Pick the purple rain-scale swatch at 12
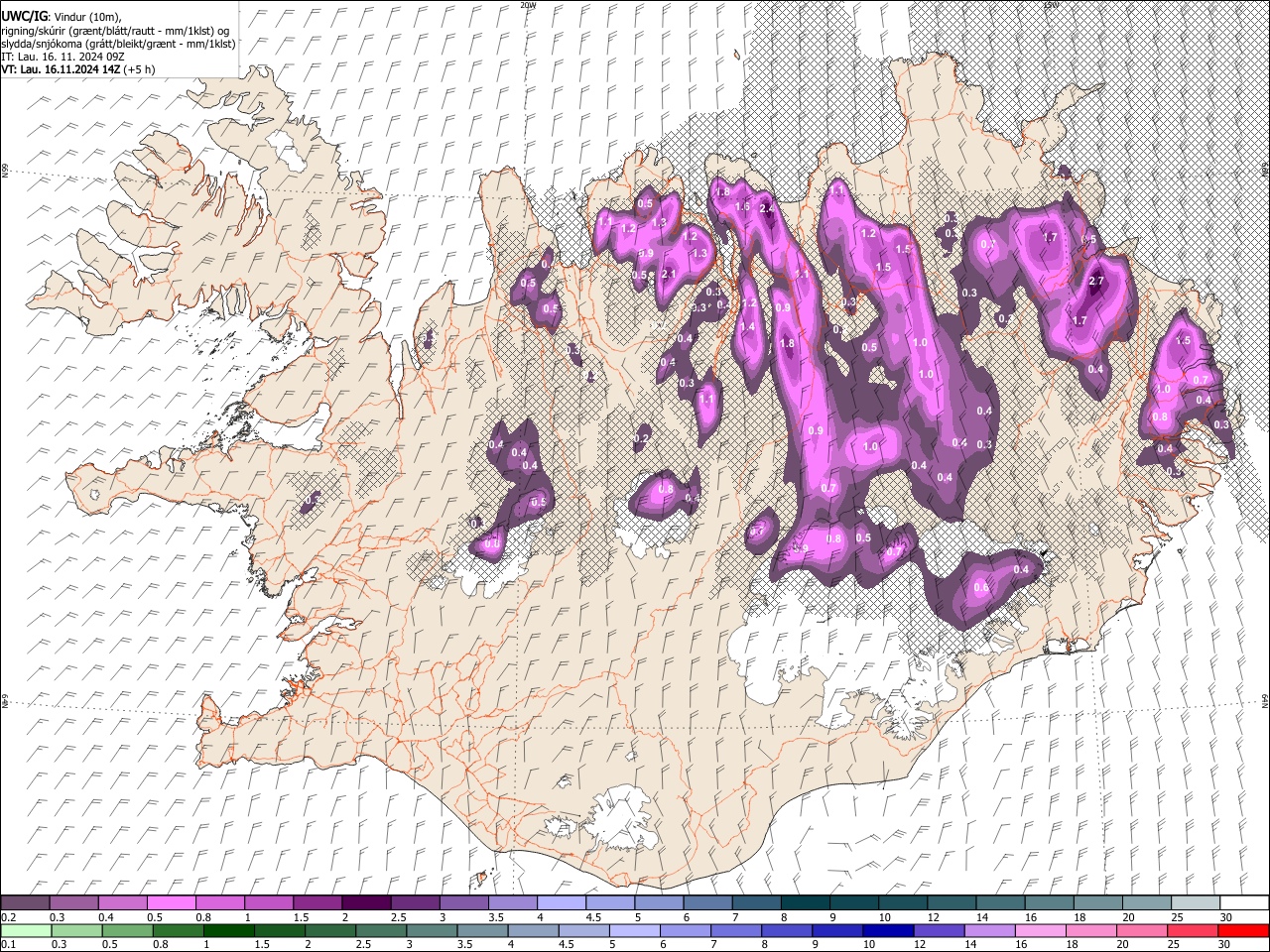The width and height of the screenshot is (1270, 952). (939, 930)
